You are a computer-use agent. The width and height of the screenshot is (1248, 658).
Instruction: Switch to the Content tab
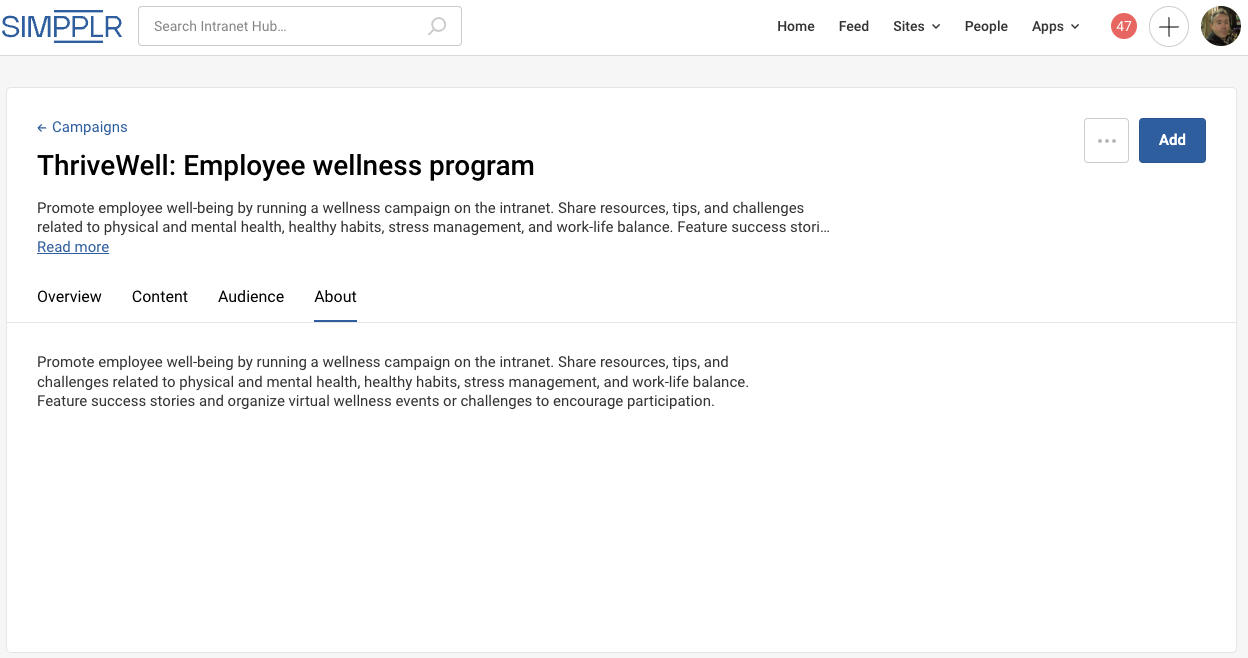point(160,297)
